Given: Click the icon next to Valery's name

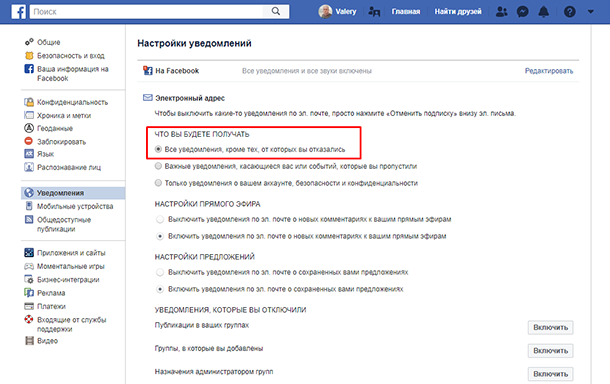Looking at the screenshot, I should coord(374,12).
